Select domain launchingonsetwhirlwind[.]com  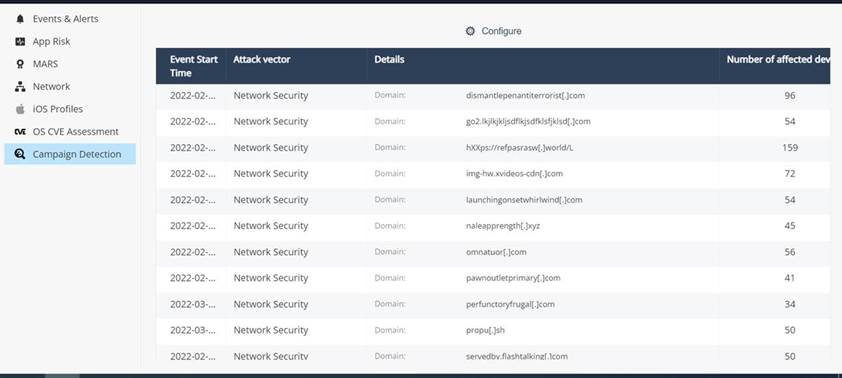pos(524,200)
